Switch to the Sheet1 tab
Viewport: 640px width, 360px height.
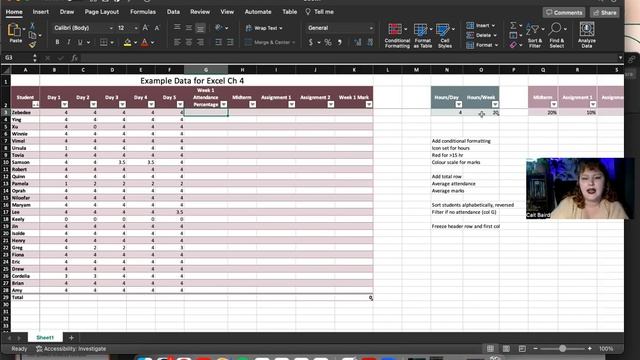[45, 338]
